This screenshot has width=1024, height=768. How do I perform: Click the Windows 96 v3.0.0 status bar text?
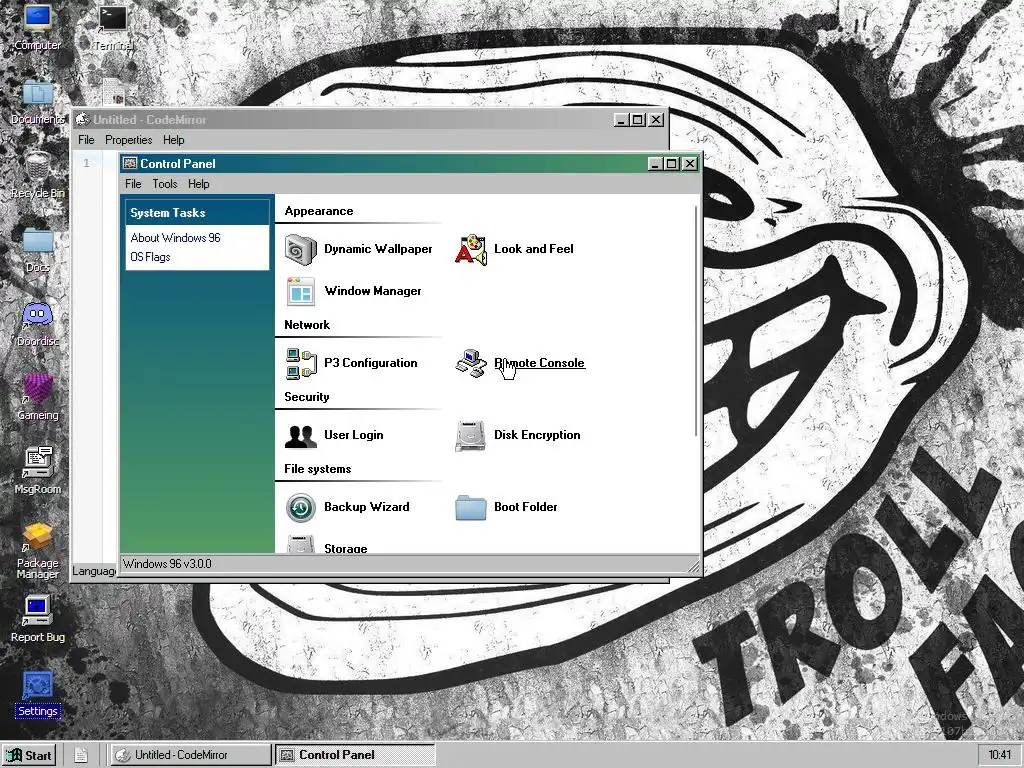[167, 564]
